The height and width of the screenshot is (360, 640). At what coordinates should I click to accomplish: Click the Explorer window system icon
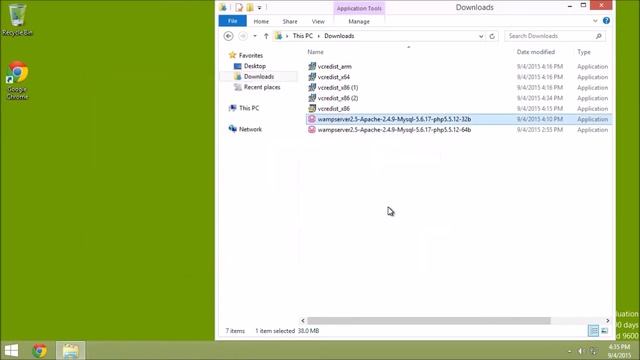click(x=223, y=7)
